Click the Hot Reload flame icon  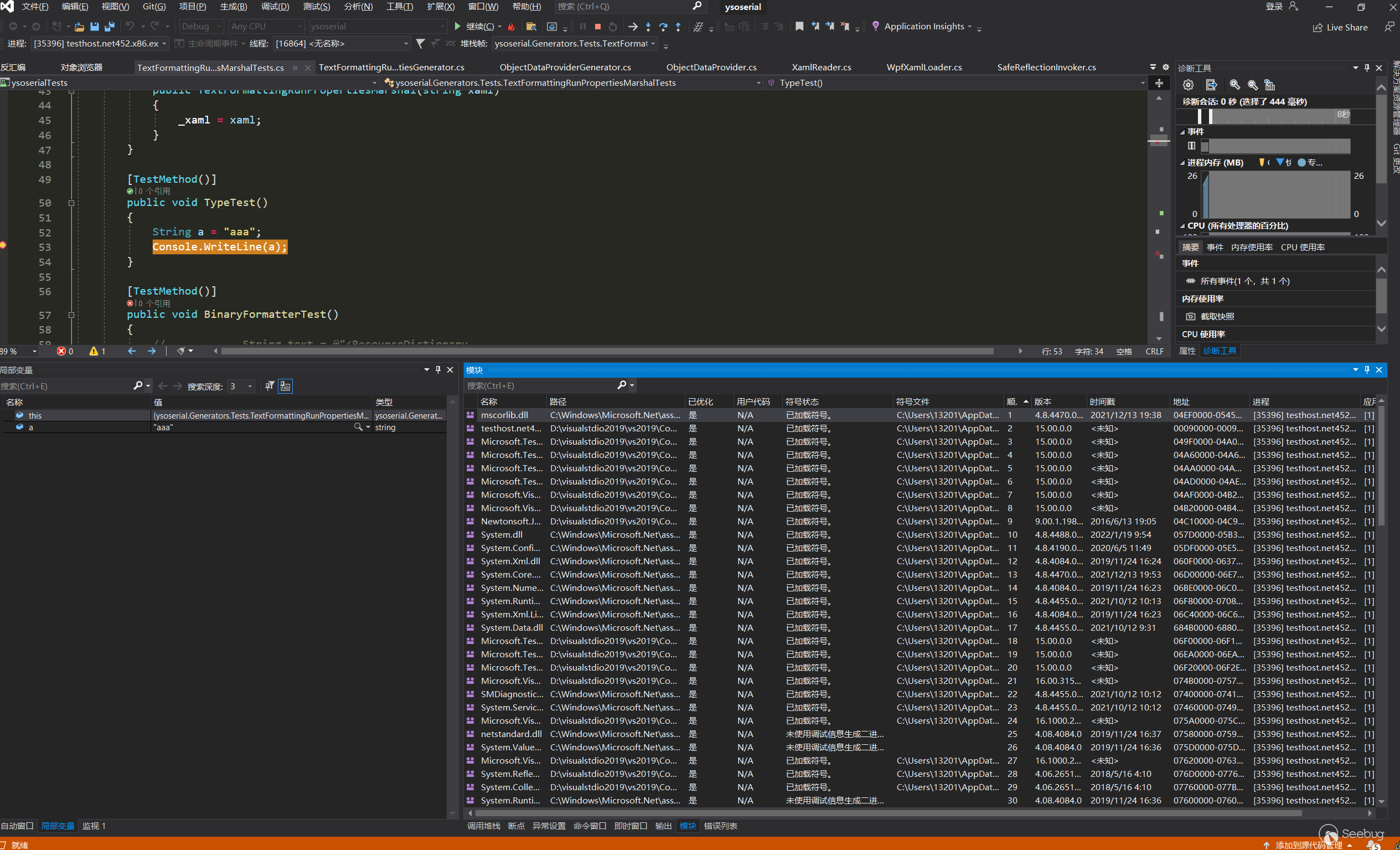click(x=512, y=27)
